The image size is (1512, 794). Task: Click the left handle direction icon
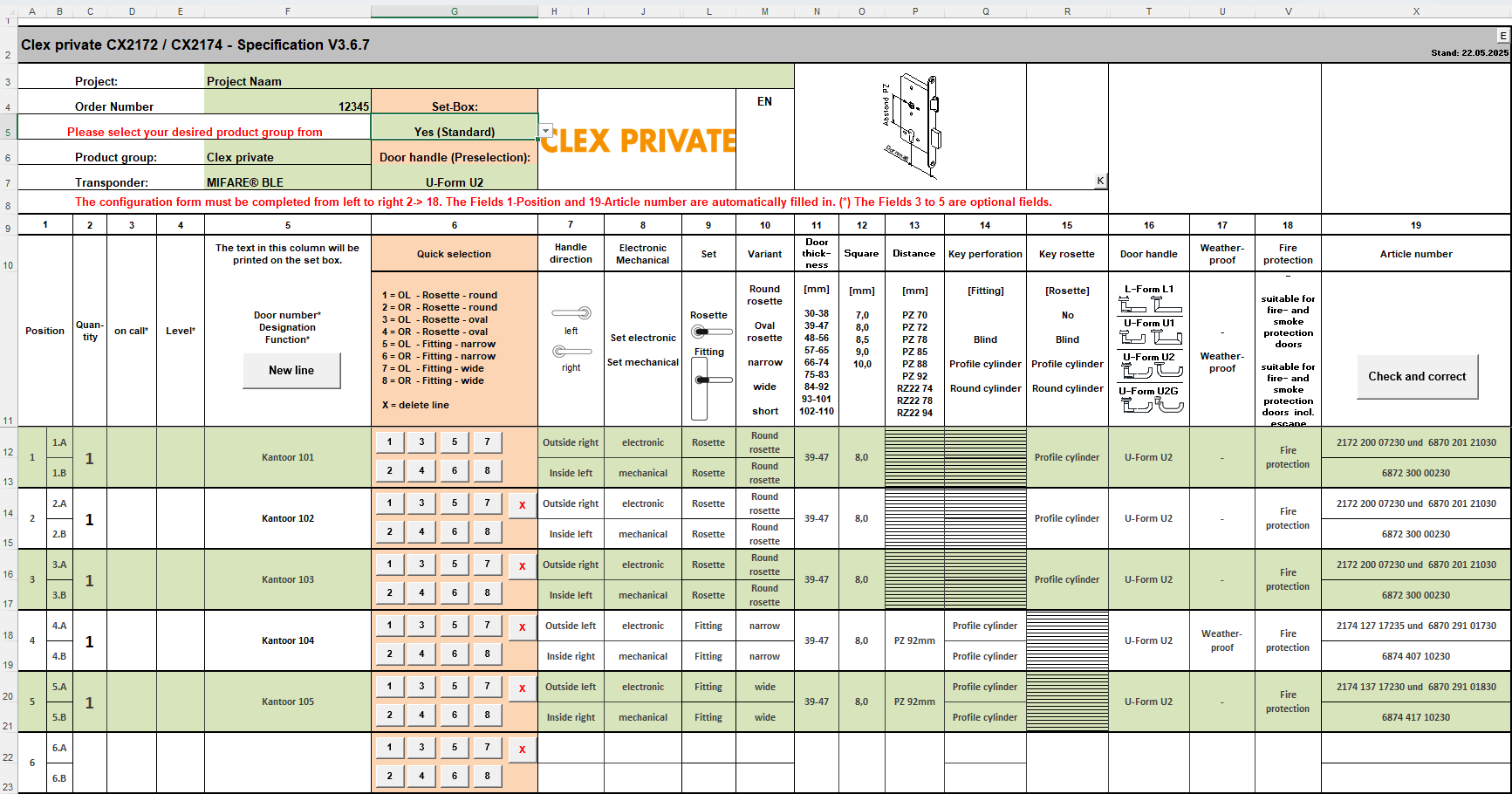[x=571, y=313]
